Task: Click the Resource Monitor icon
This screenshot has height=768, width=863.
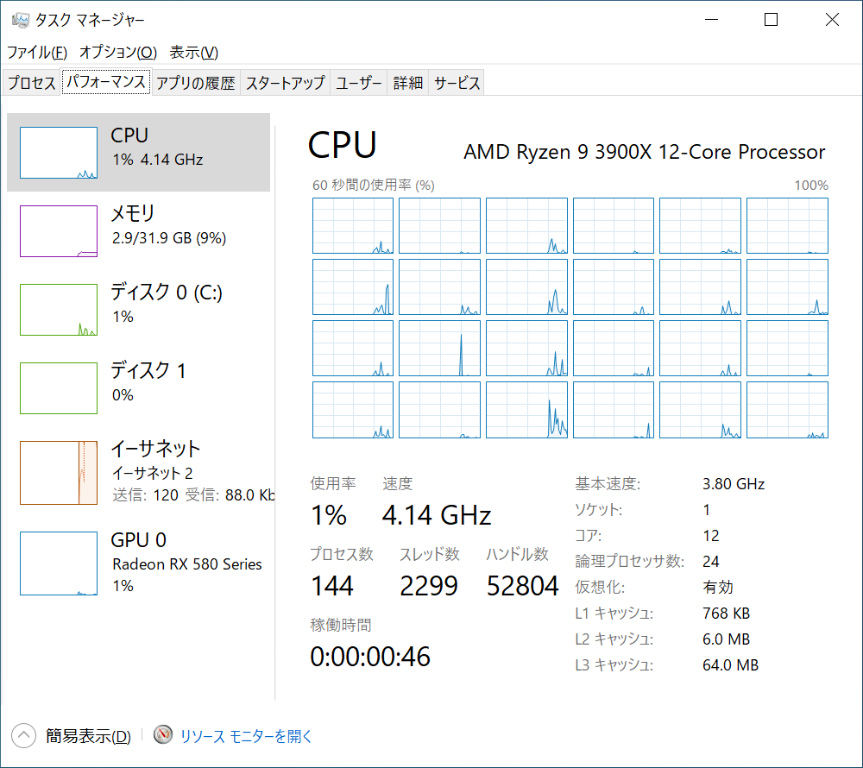Action: click(163, 736)
